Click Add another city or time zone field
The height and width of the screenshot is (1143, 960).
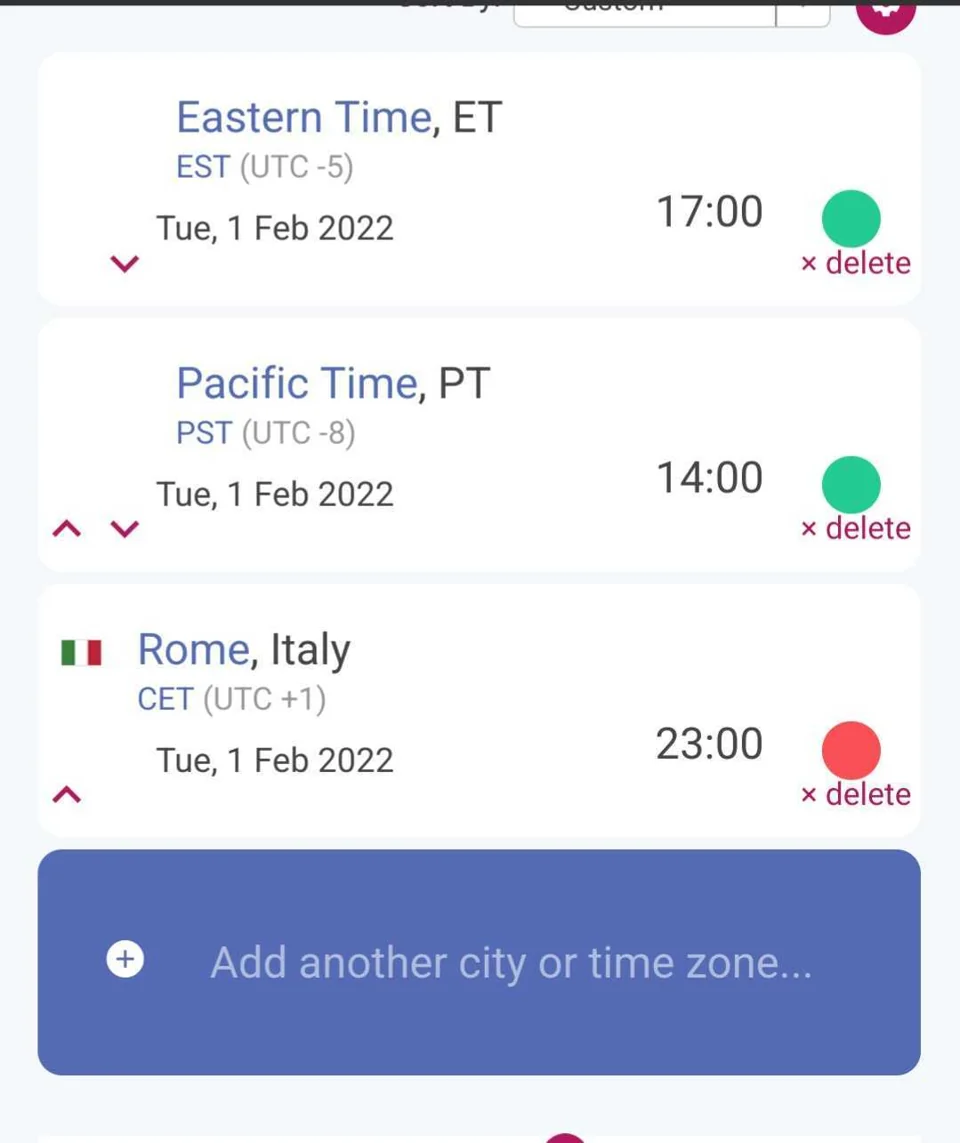[x=479, y=962]
